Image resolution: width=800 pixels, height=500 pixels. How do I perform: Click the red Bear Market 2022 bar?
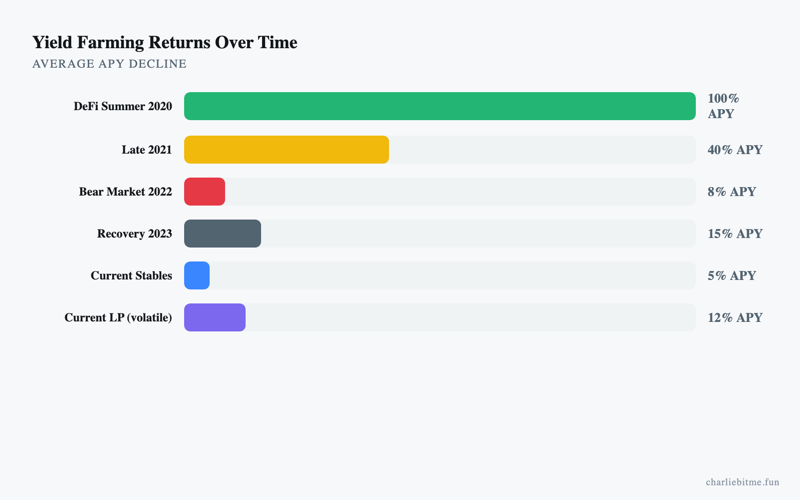[x=205, y=191]
